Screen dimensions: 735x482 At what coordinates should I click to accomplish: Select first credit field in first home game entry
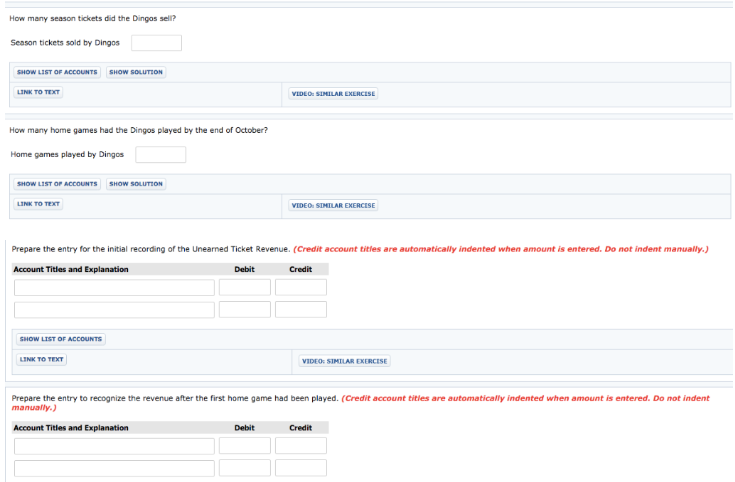301,446
